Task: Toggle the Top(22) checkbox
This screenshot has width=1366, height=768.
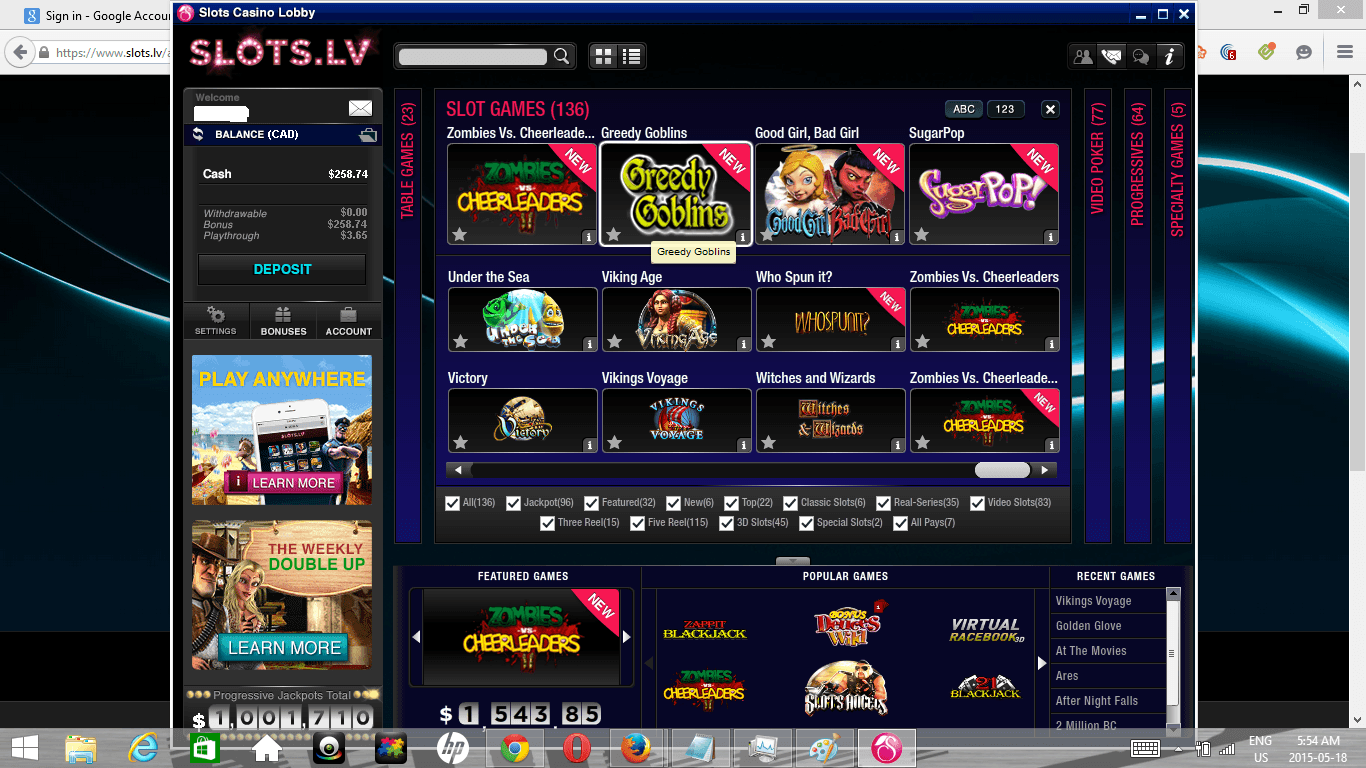Action: click(x=731, y=503)
